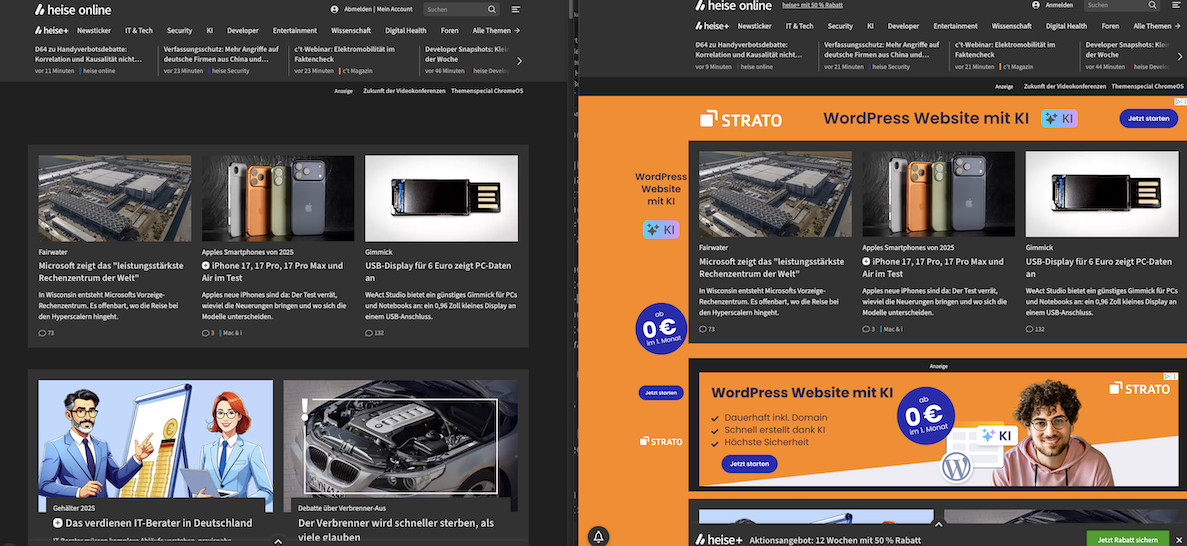Viewport: 1187px width, 546px height.
Task: Click 'heise+ mit 50 % Rabatt' link
Action: click(x=812, y=5)
